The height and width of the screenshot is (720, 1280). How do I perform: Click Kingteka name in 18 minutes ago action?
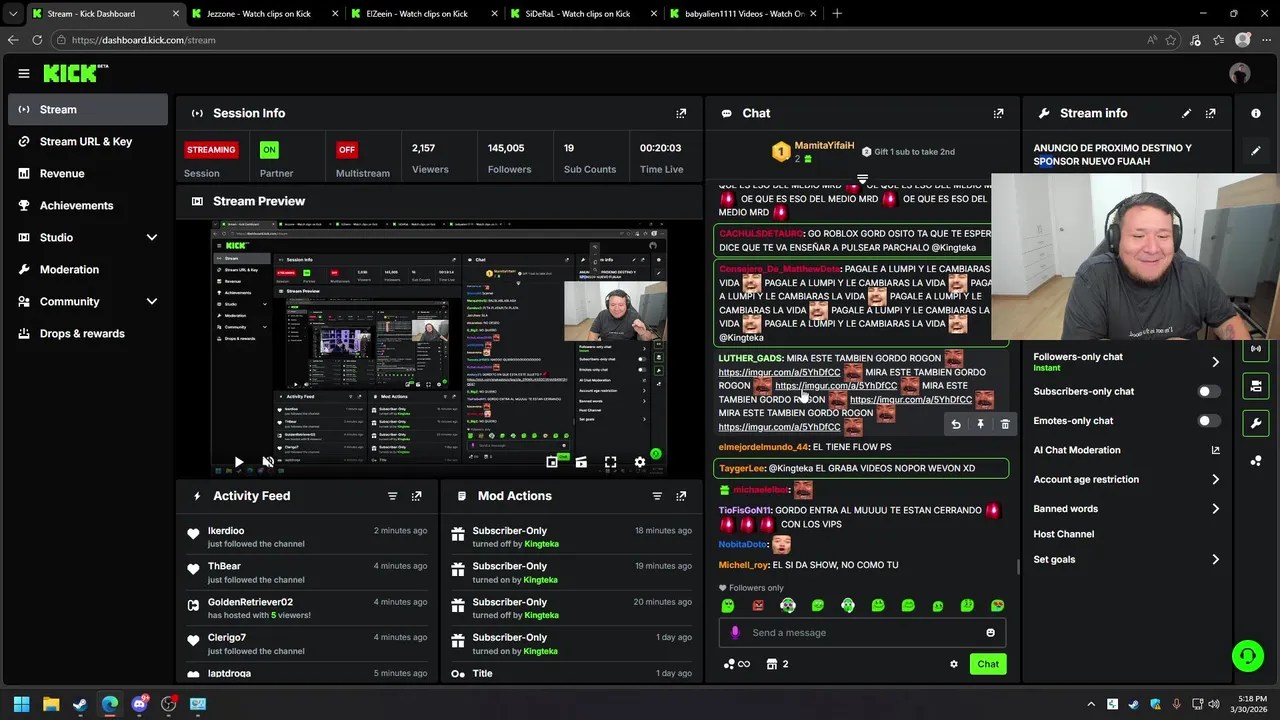point(541,544)
